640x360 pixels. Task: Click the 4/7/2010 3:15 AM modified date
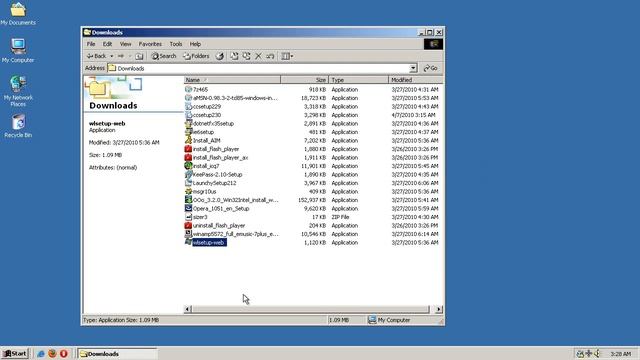tap(413, 115)
